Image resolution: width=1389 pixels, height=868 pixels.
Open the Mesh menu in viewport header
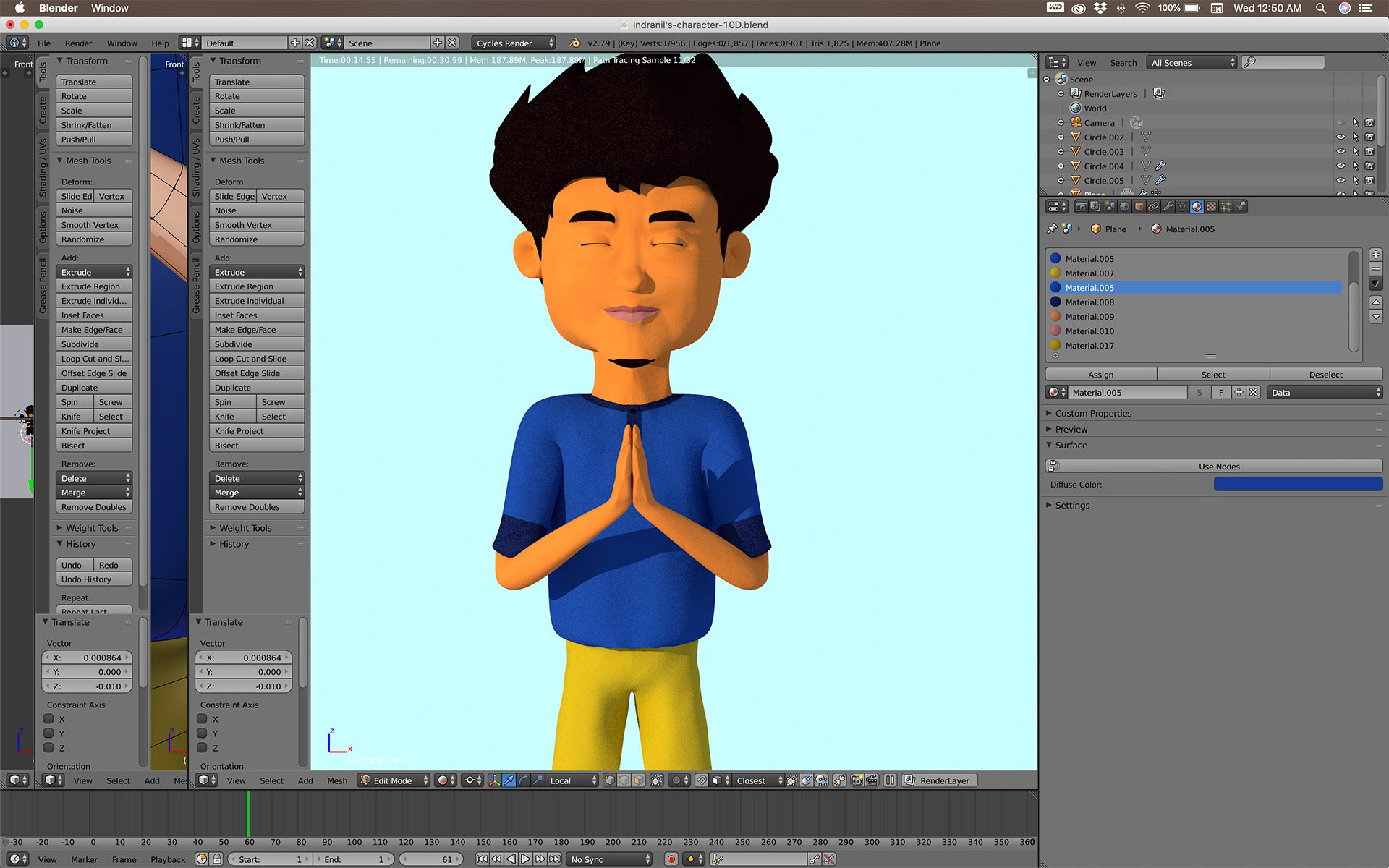[336, 780]
